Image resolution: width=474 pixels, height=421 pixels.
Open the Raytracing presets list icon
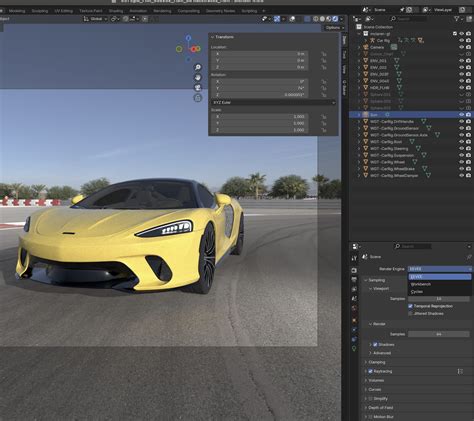coord(460,371)
